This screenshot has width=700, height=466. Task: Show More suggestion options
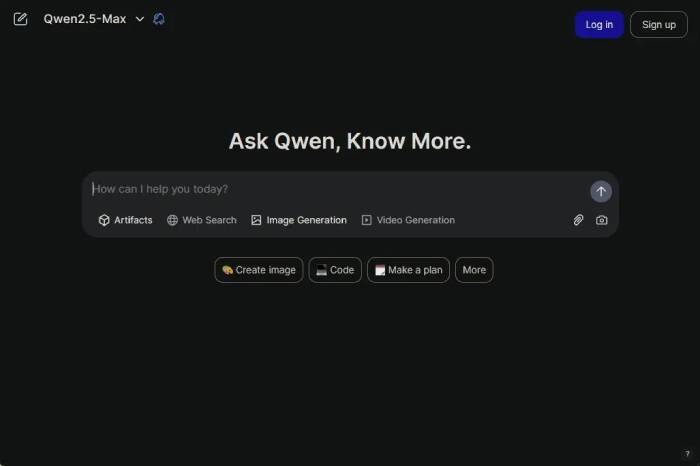pyautogui.click(x=474, y=270)
